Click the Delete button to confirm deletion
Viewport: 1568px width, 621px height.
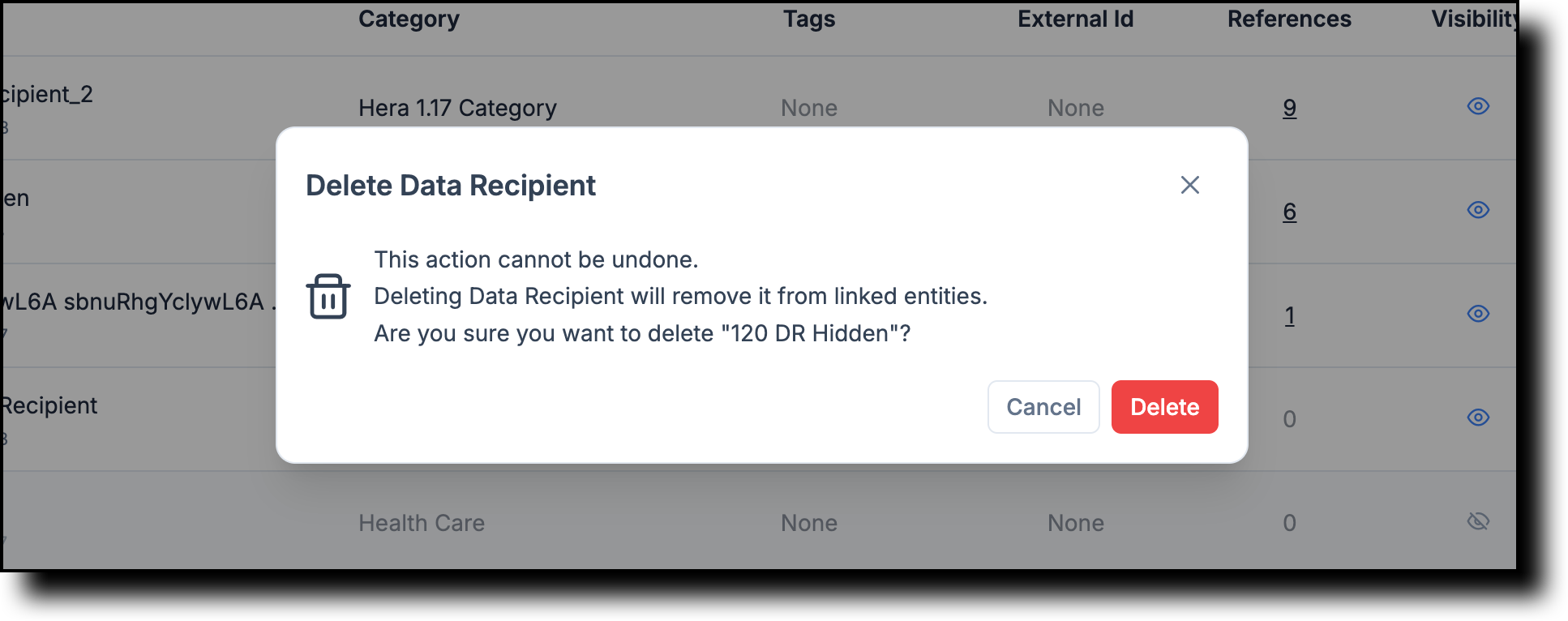pos(1164,406)
